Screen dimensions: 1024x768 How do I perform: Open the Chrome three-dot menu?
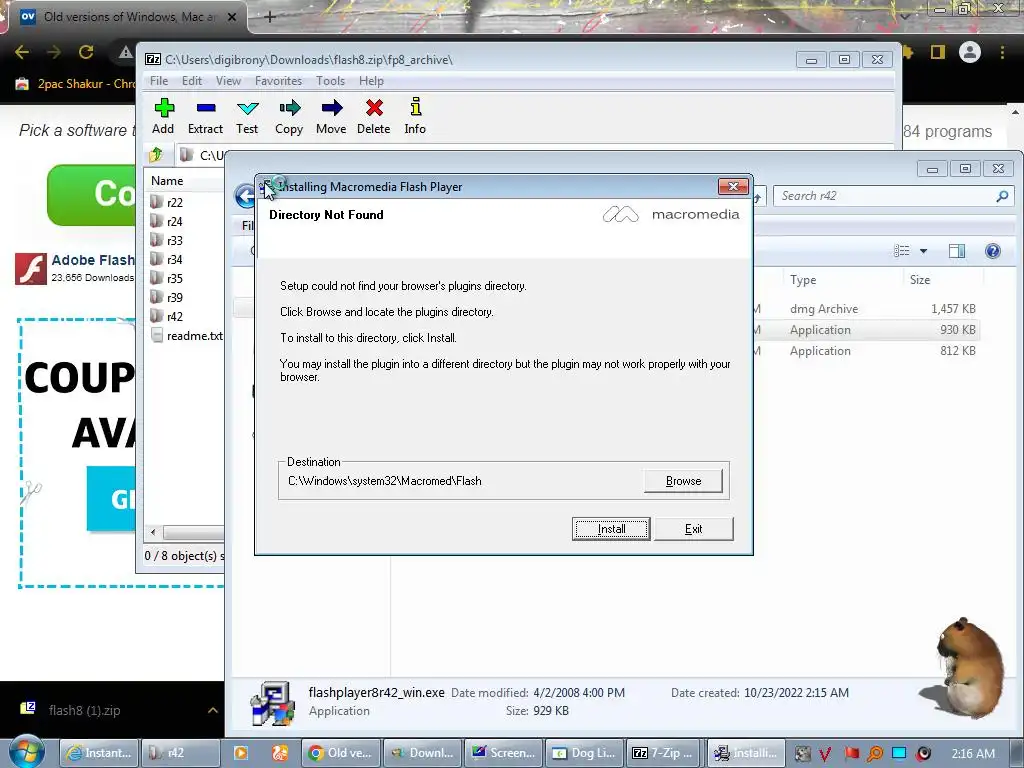[1002, 52]
